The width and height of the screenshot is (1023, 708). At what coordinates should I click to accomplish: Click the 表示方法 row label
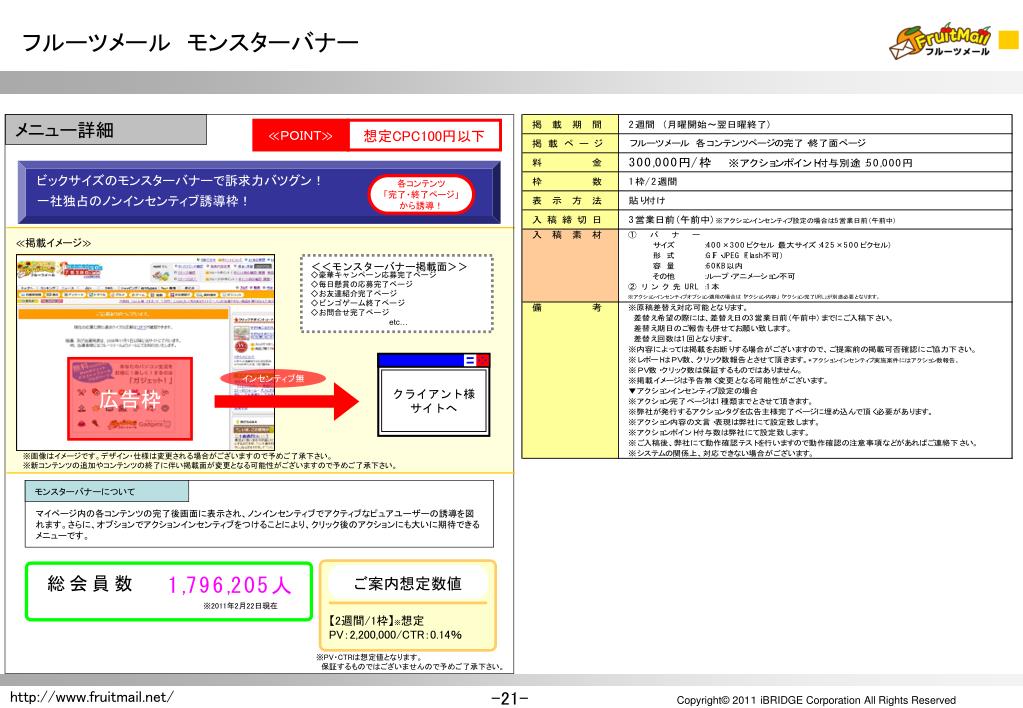click(x=570, y=200)
